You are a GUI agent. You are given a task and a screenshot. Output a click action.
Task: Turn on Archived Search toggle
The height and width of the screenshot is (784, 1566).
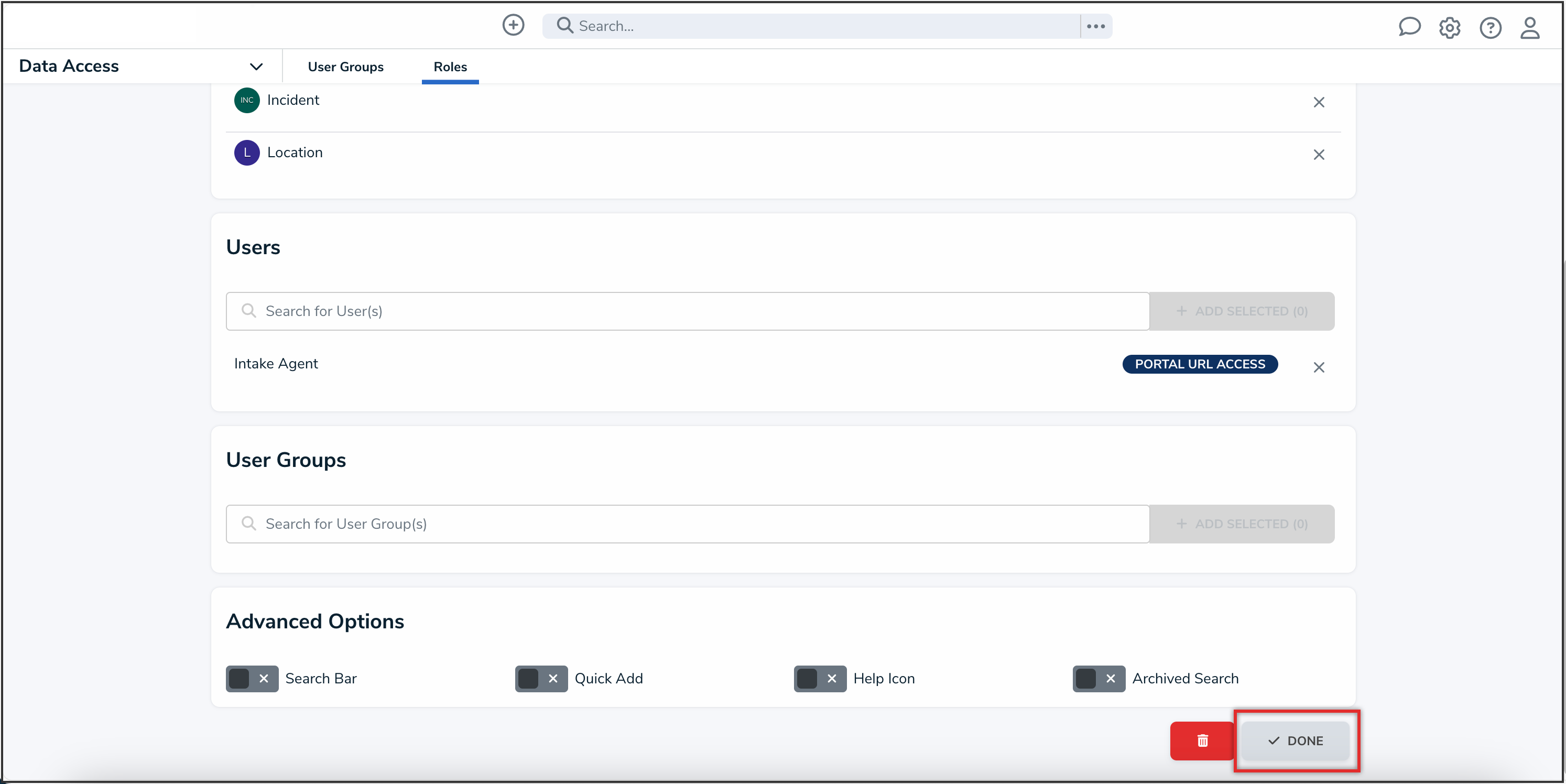tap(1099, 678)
